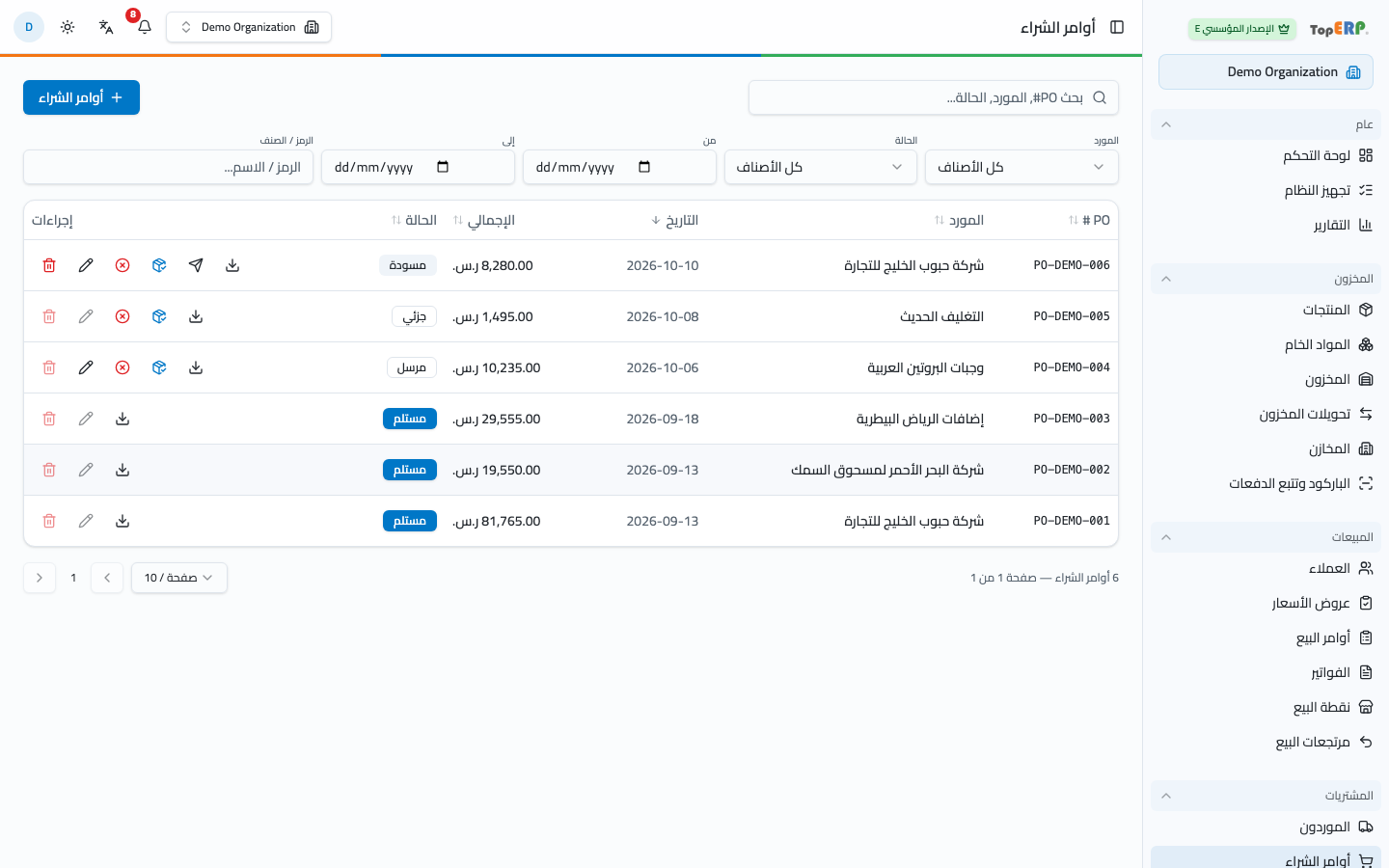Focus the PO search field

coord(934,97)
